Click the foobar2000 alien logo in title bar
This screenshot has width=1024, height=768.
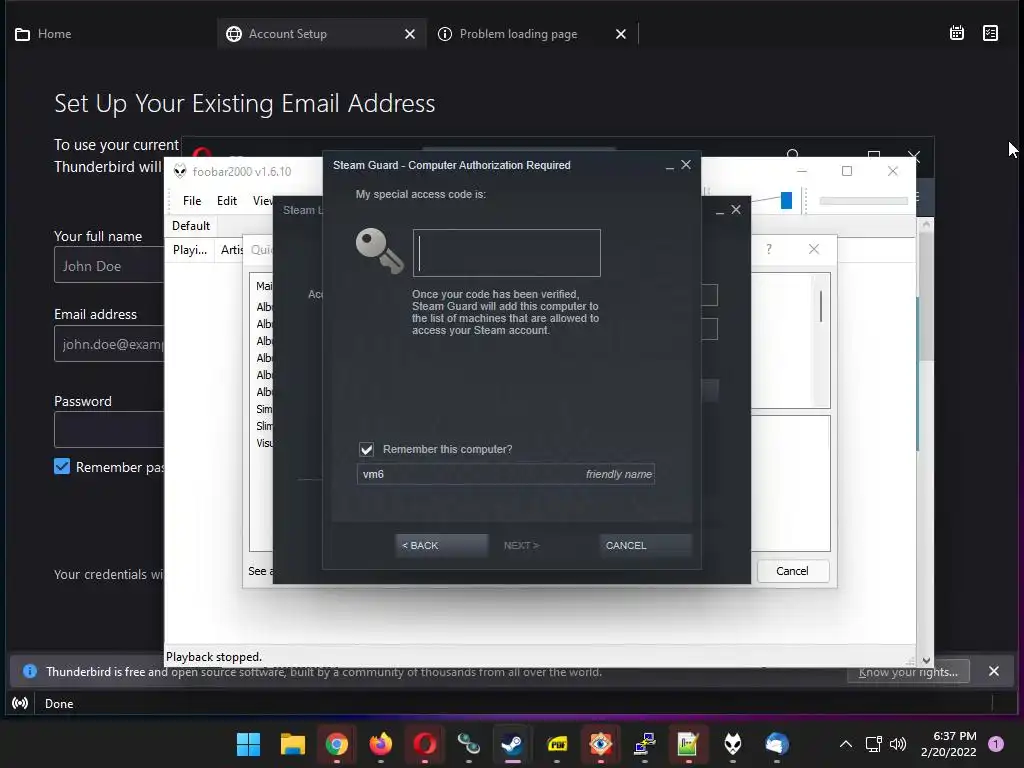[x=180, y=172]
